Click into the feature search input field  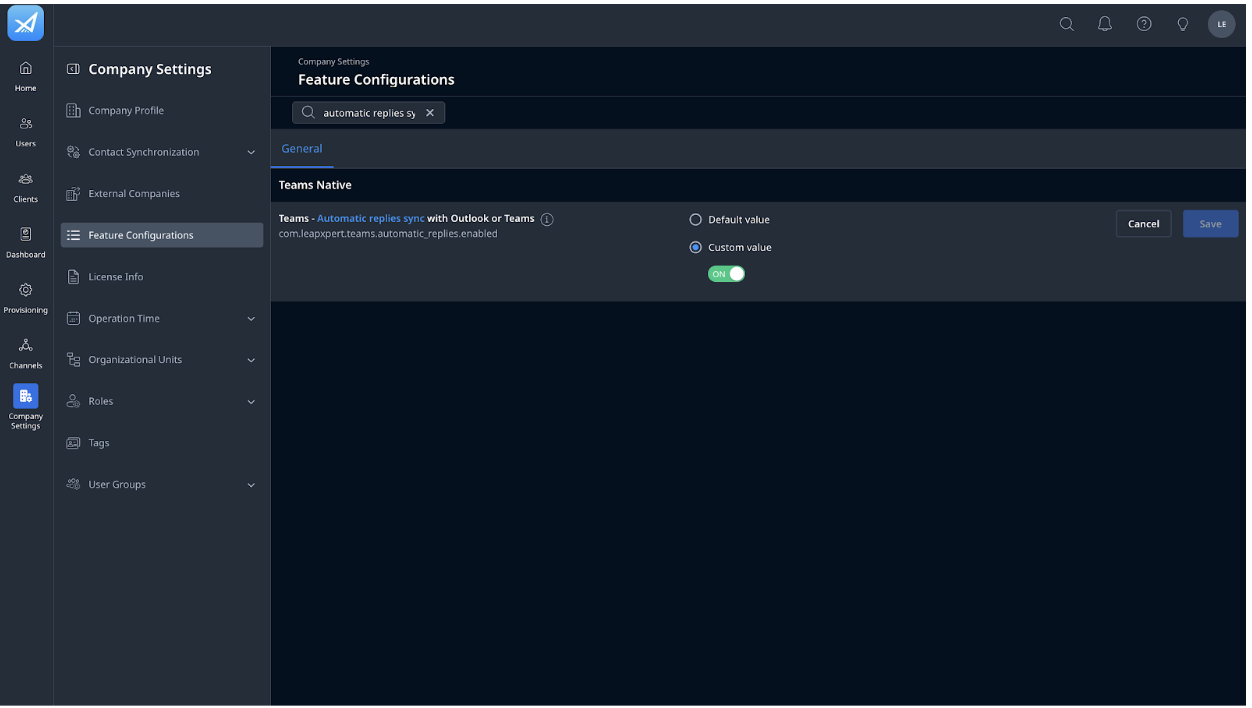click(x=368, y=113)
